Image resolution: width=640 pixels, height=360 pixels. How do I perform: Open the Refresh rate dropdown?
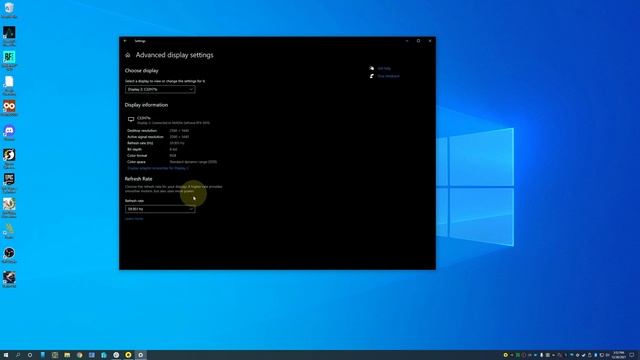160,209
